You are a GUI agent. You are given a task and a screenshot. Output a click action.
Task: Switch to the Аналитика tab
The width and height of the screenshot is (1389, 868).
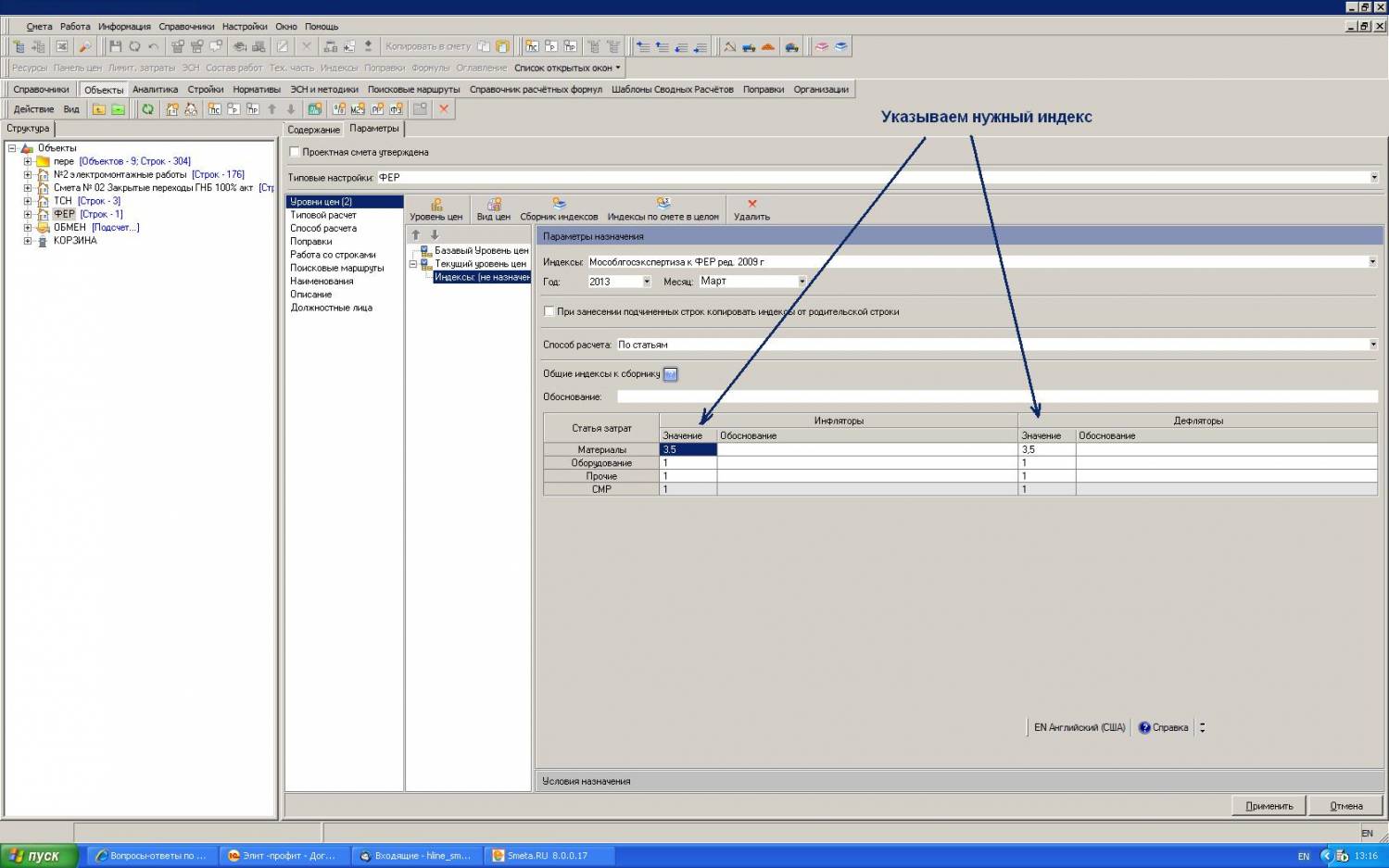point(155,90)
